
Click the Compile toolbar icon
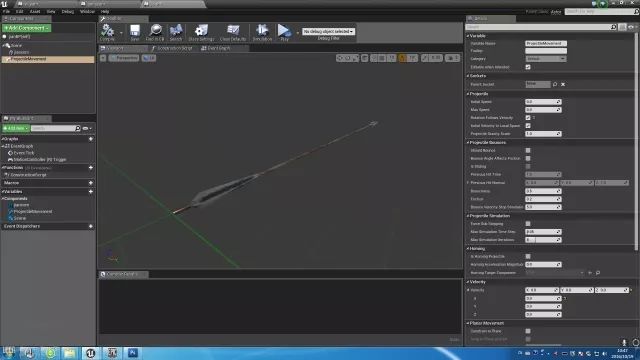tap(107, 32)
